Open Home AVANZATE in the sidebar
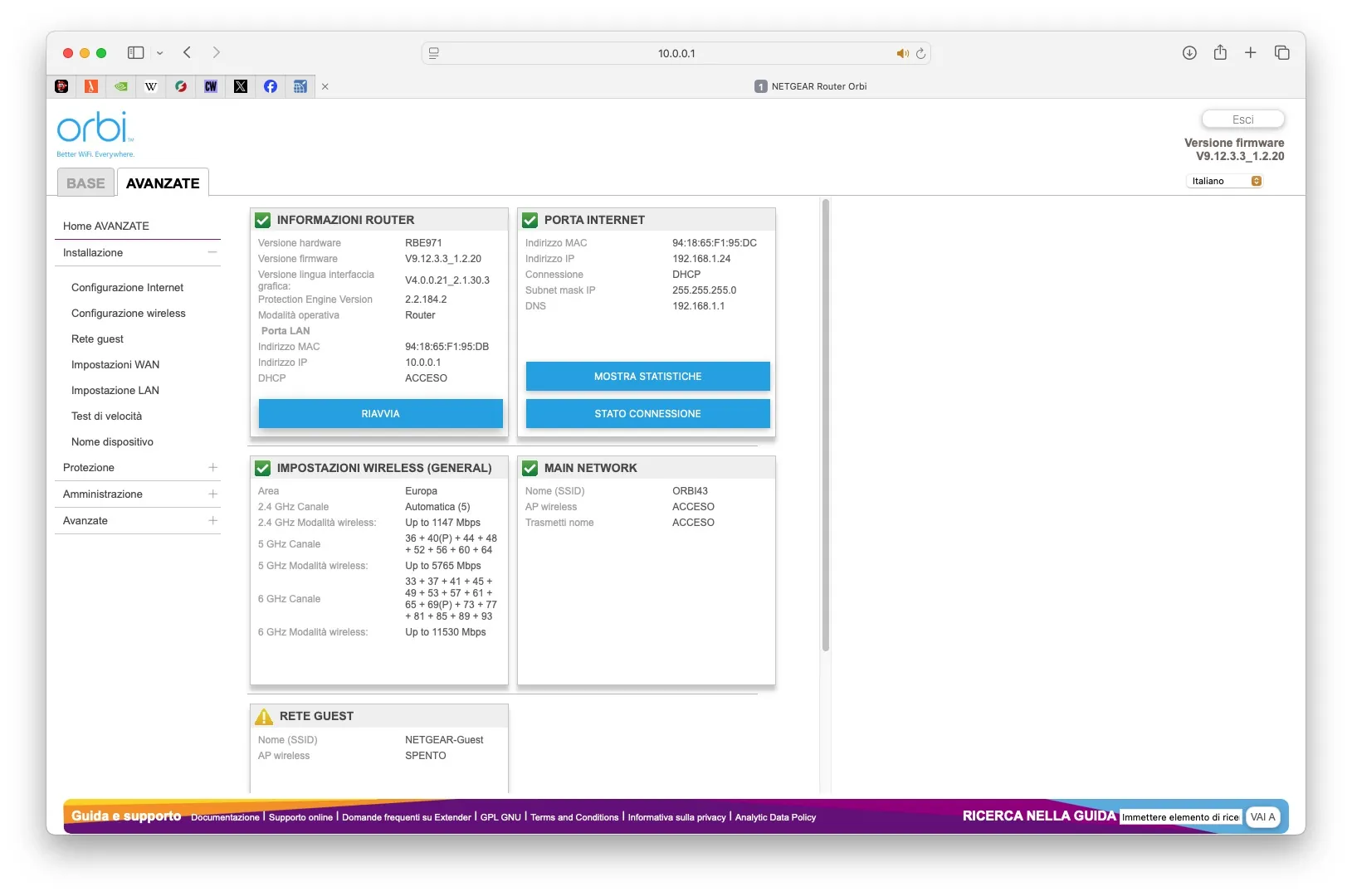This screenshot has width=1352, height=896. point(106,226)
